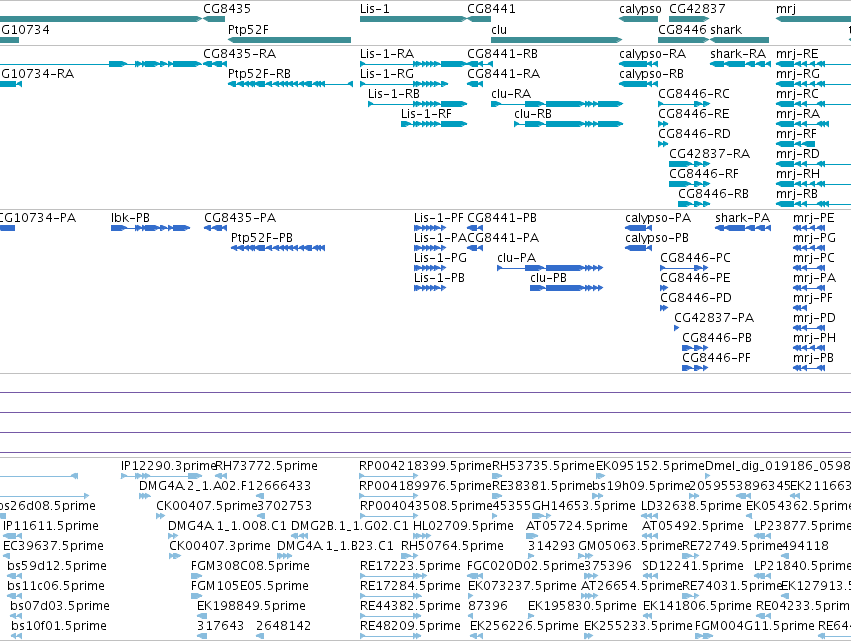Click the lbk-PB protein glyph
Viewport: 851px width, 641px height.
coord(150,228)
